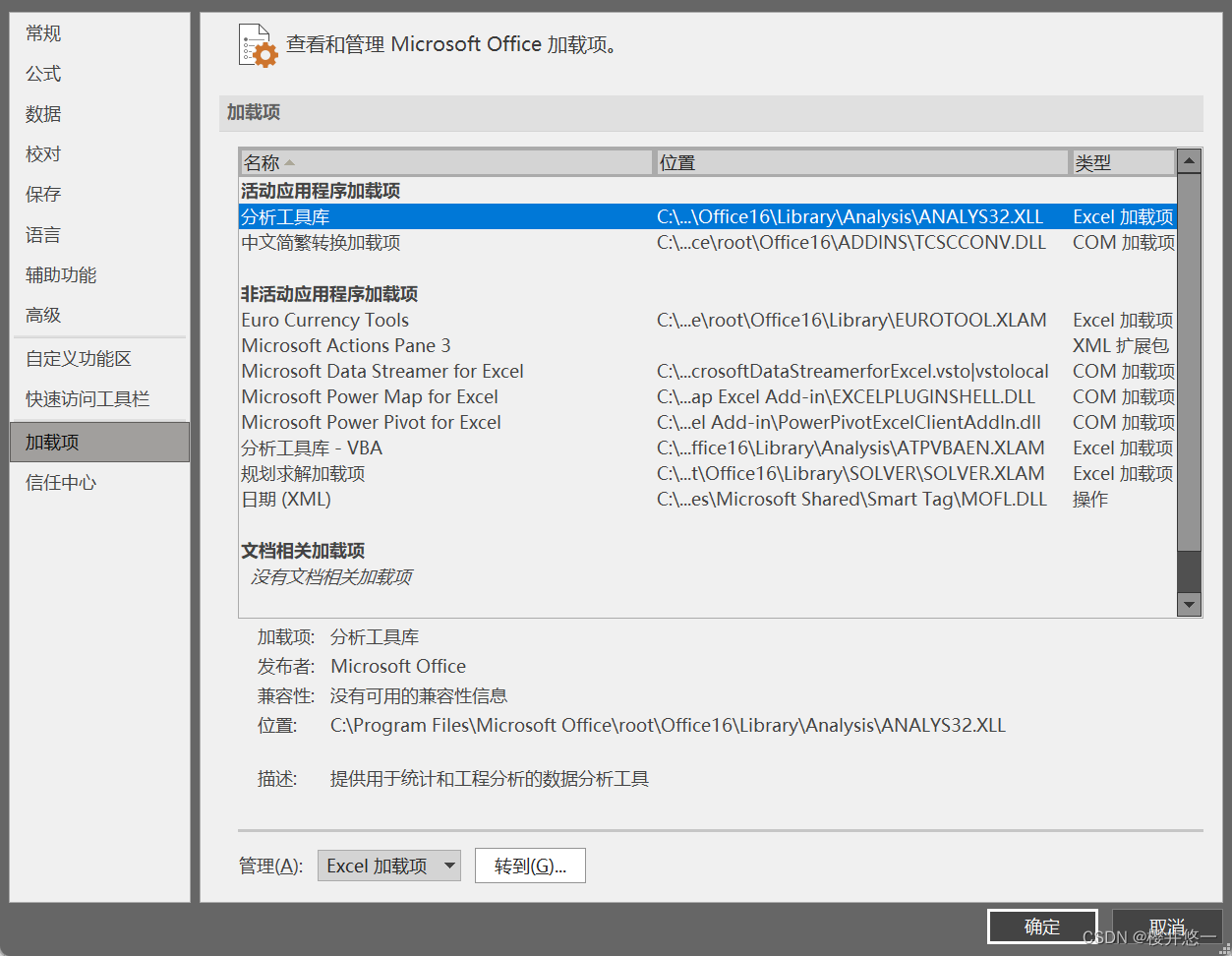Image resolution: width=1232 pixels, height=956 pixels.
Task: Open the 公式 settings category
Action: click(43, 74)
